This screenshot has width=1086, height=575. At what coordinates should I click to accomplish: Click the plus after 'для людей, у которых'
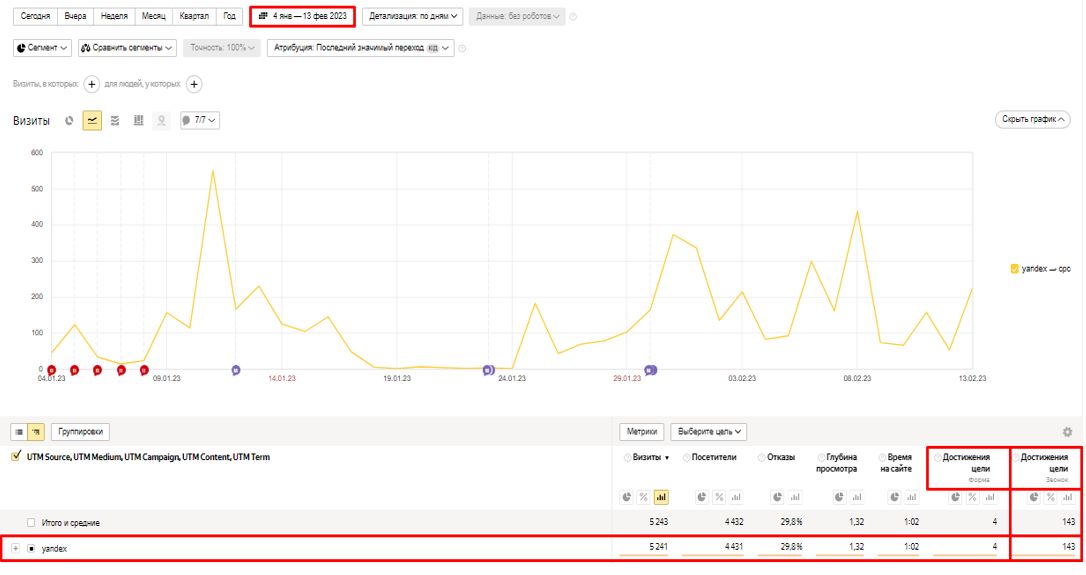tap(194, 85)
